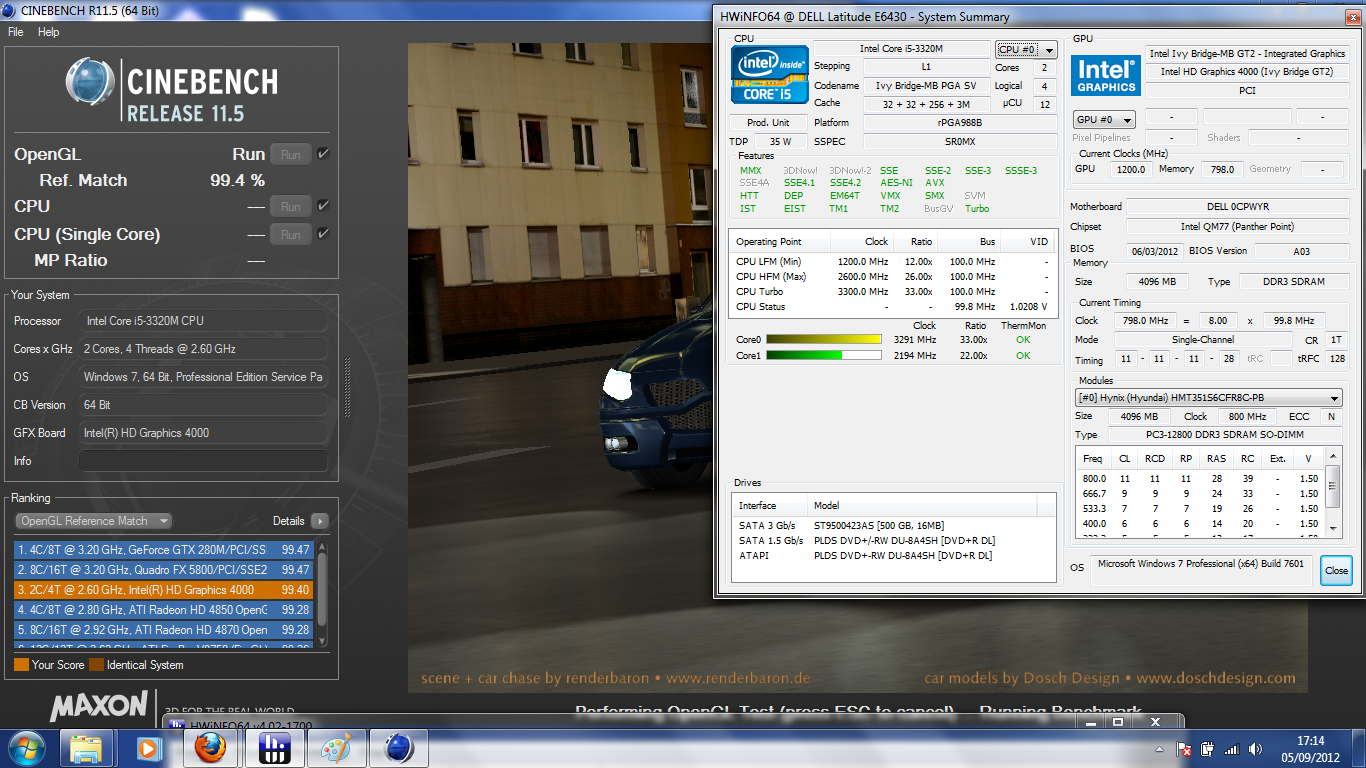This screenshot has height=768, width=1366.
Task: Open the Windows Start menu orb
Action: 26,747
